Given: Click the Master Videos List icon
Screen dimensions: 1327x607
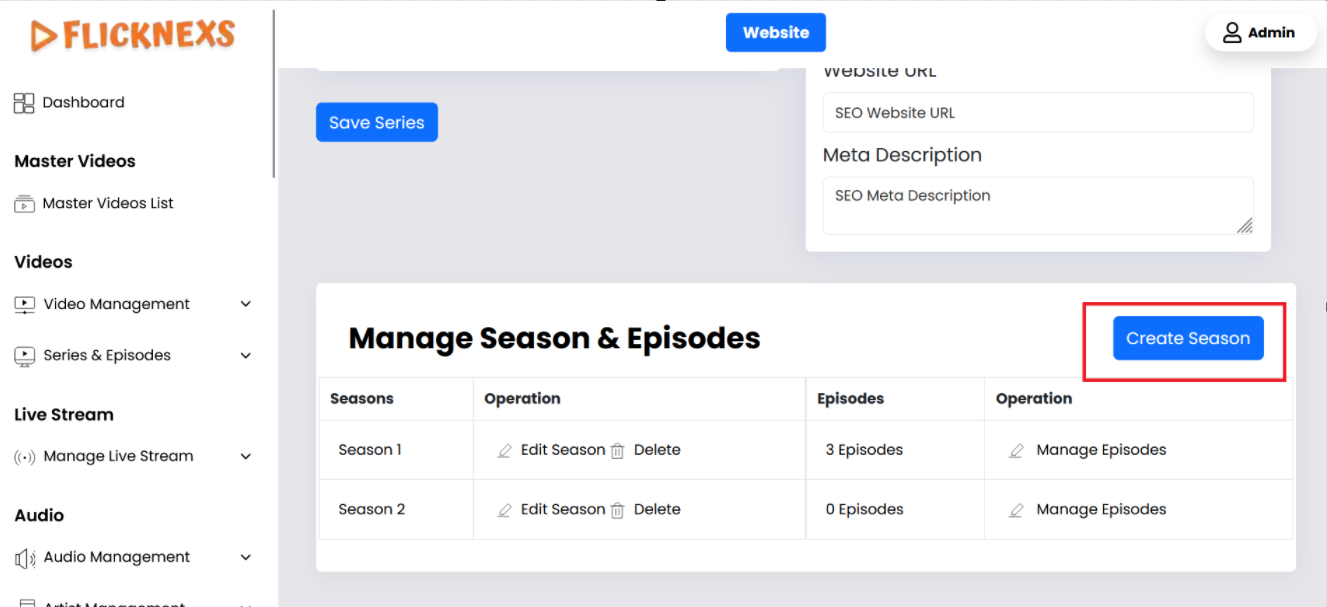Looking at the screenshot, I should coord(24,204).
